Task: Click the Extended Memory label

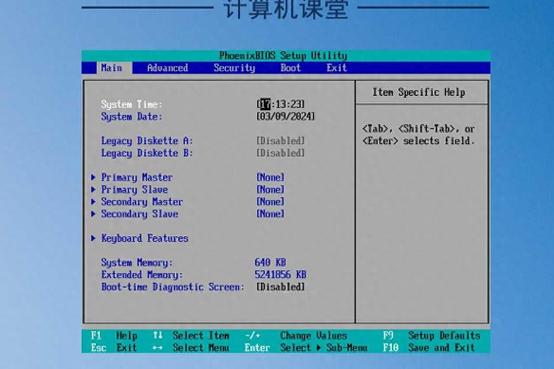Action: 142,275
